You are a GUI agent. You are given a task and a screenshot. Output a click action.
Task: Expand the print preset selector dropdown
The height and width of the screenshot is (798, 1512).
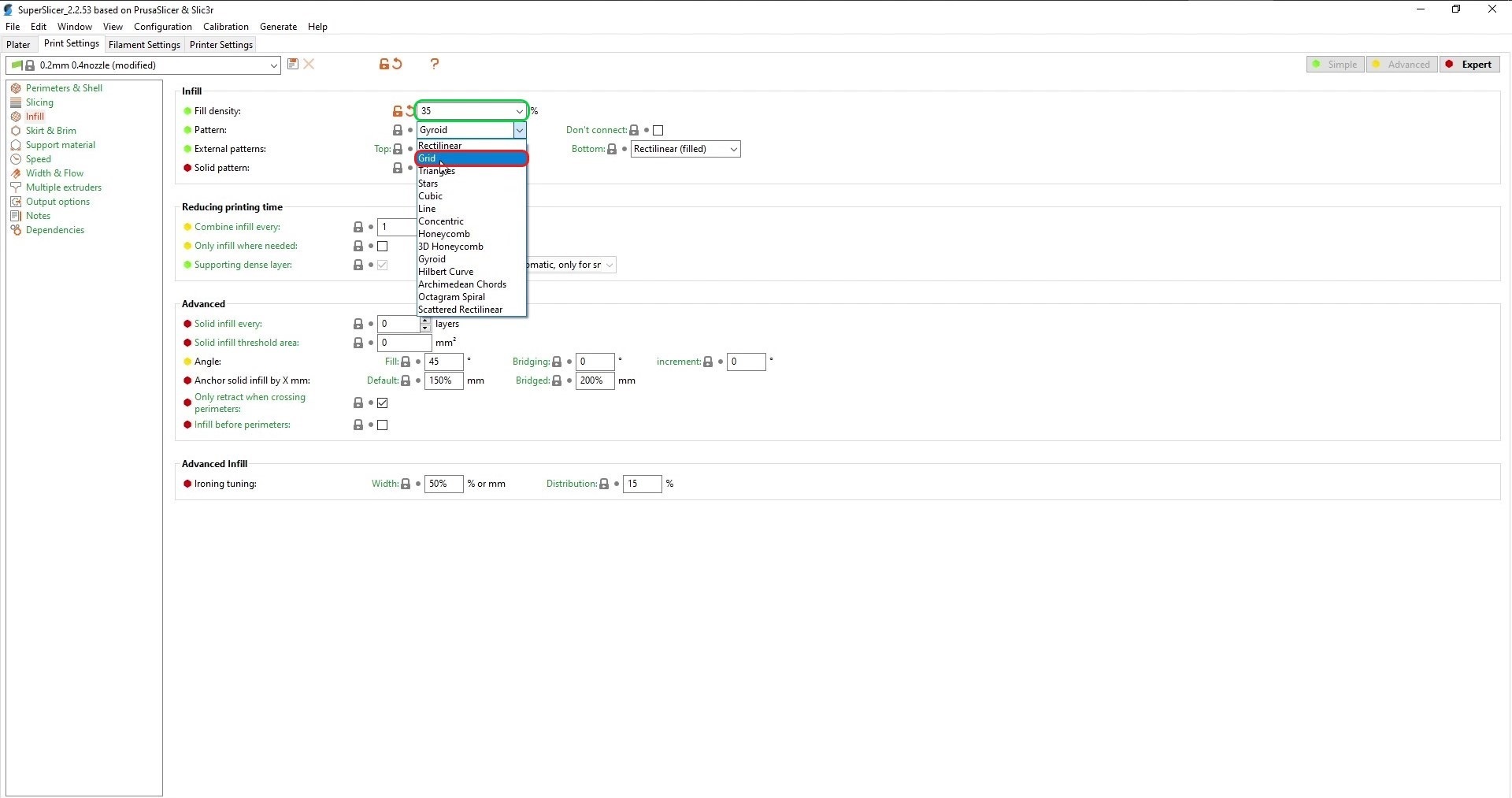(273, 66)
